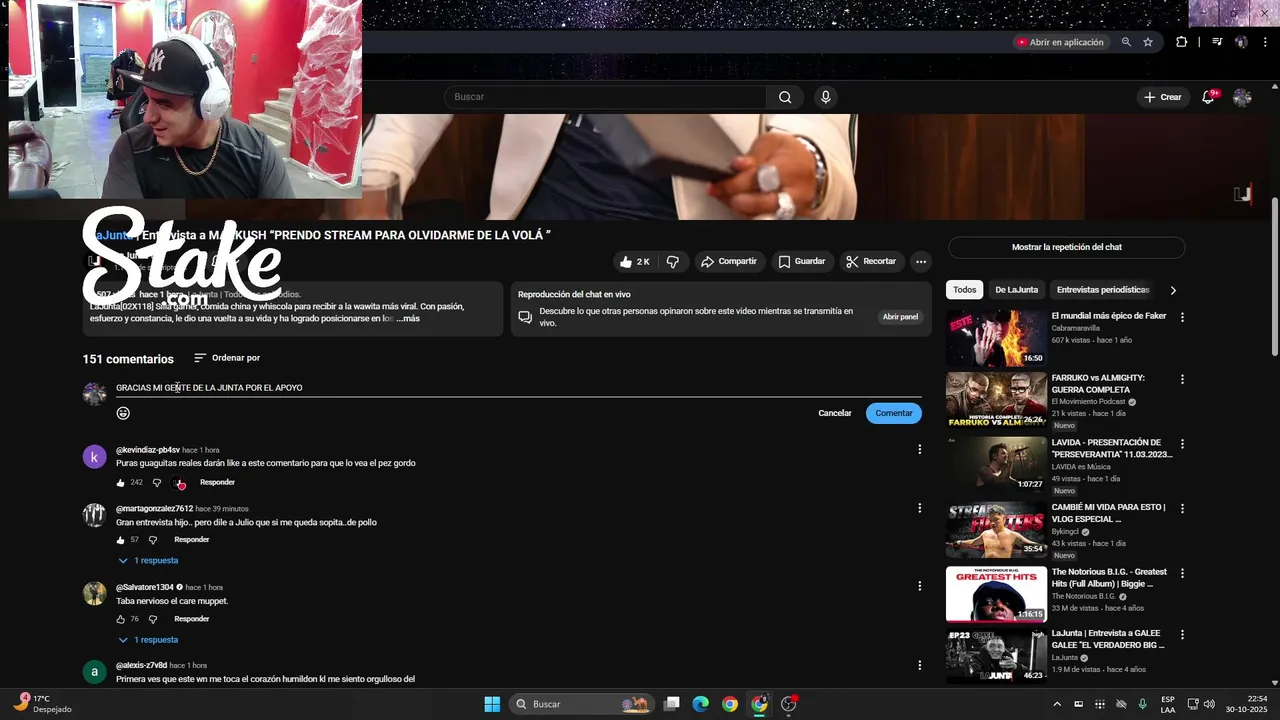
Task: Open options for 'LAVIDA - PRESENTACIÓN' video
Action: coord(1182,444)
